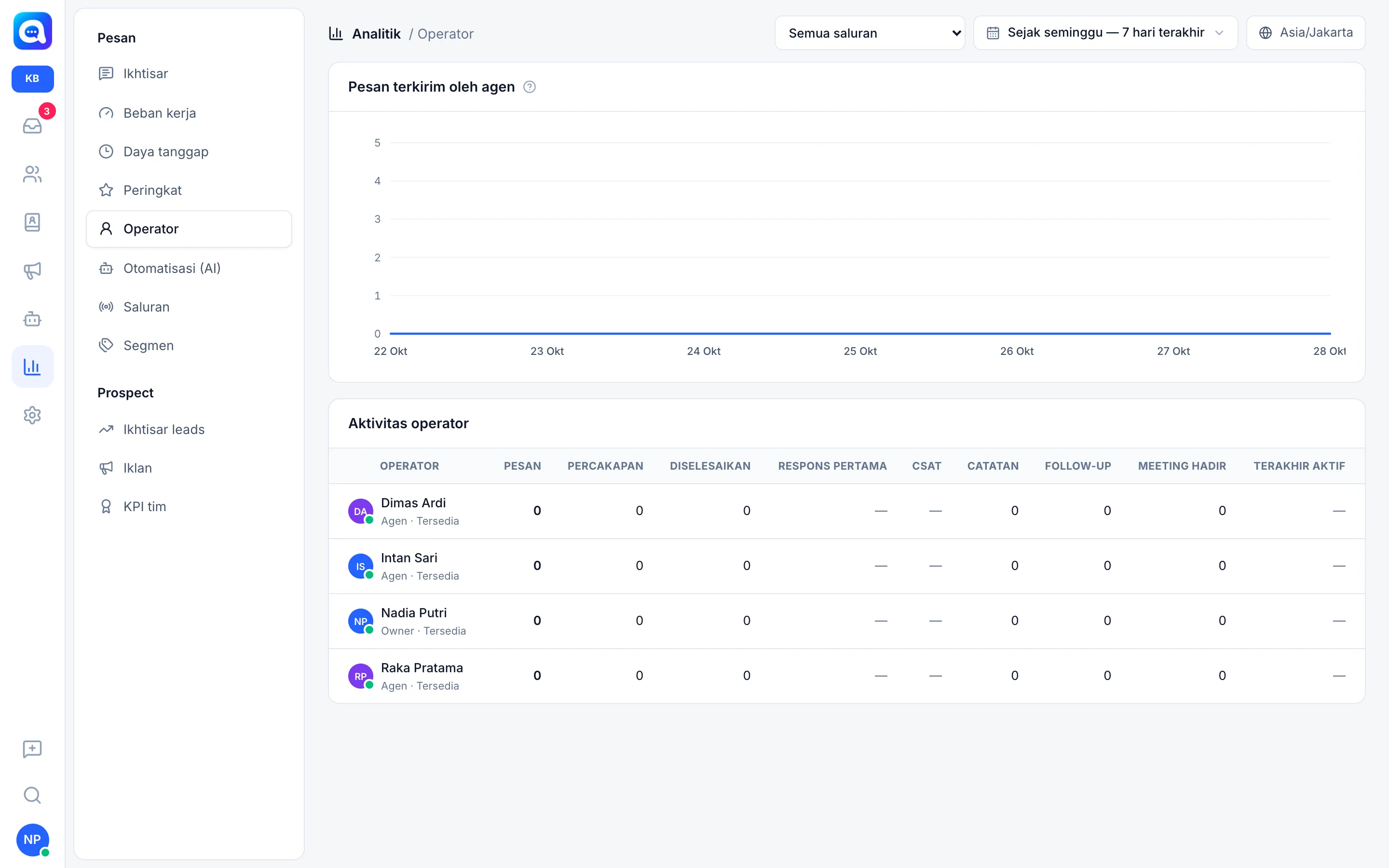Click the new conversation plus icon
Viewport: 1389px width, 868px height.
pyautogui.click(x=32, y=748)
